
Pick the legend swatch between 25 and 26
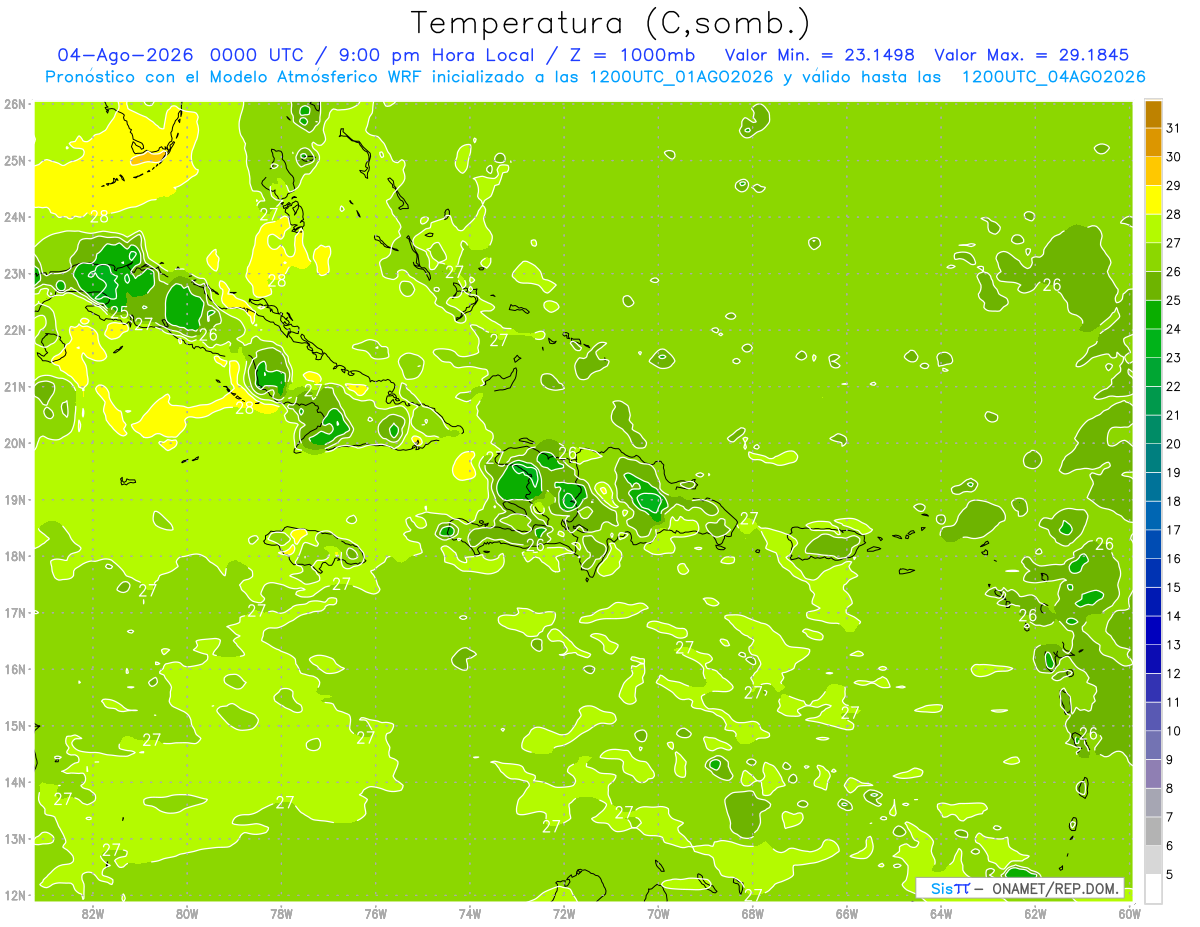1153,286
